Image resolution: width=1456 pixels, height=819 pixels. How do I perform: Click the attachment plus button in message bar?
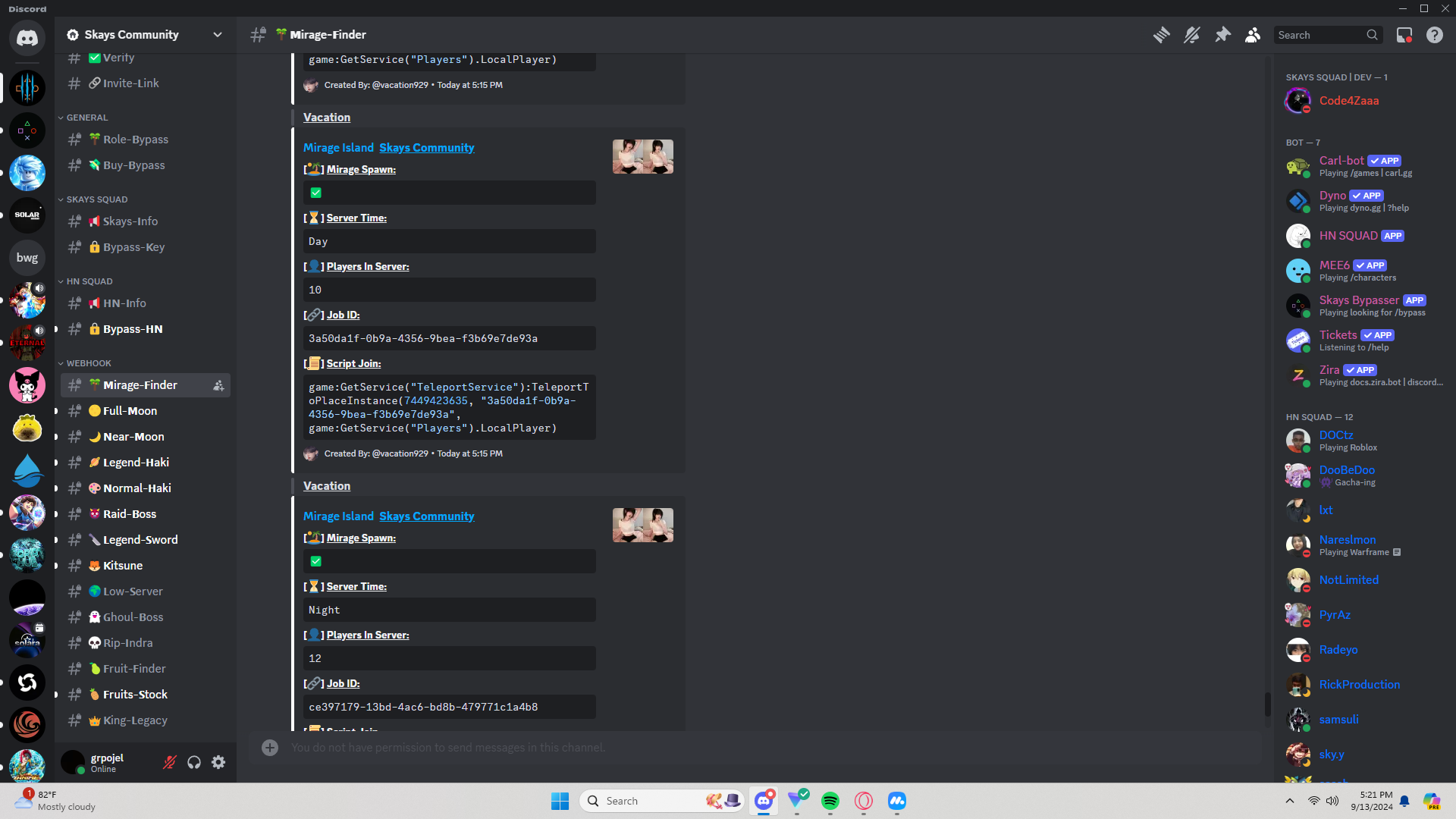pos(270,748)
